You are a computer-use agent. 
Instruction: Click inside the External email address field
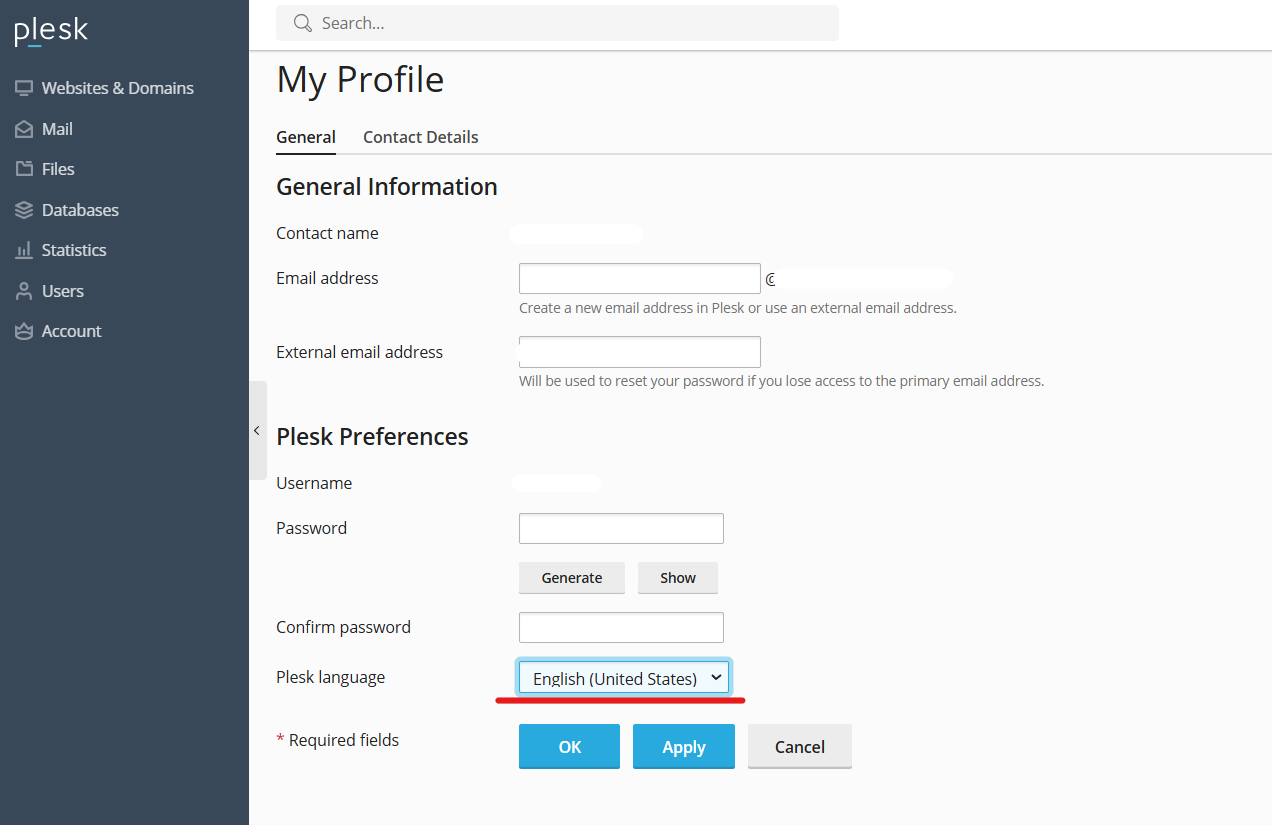[x=639, y=351]
